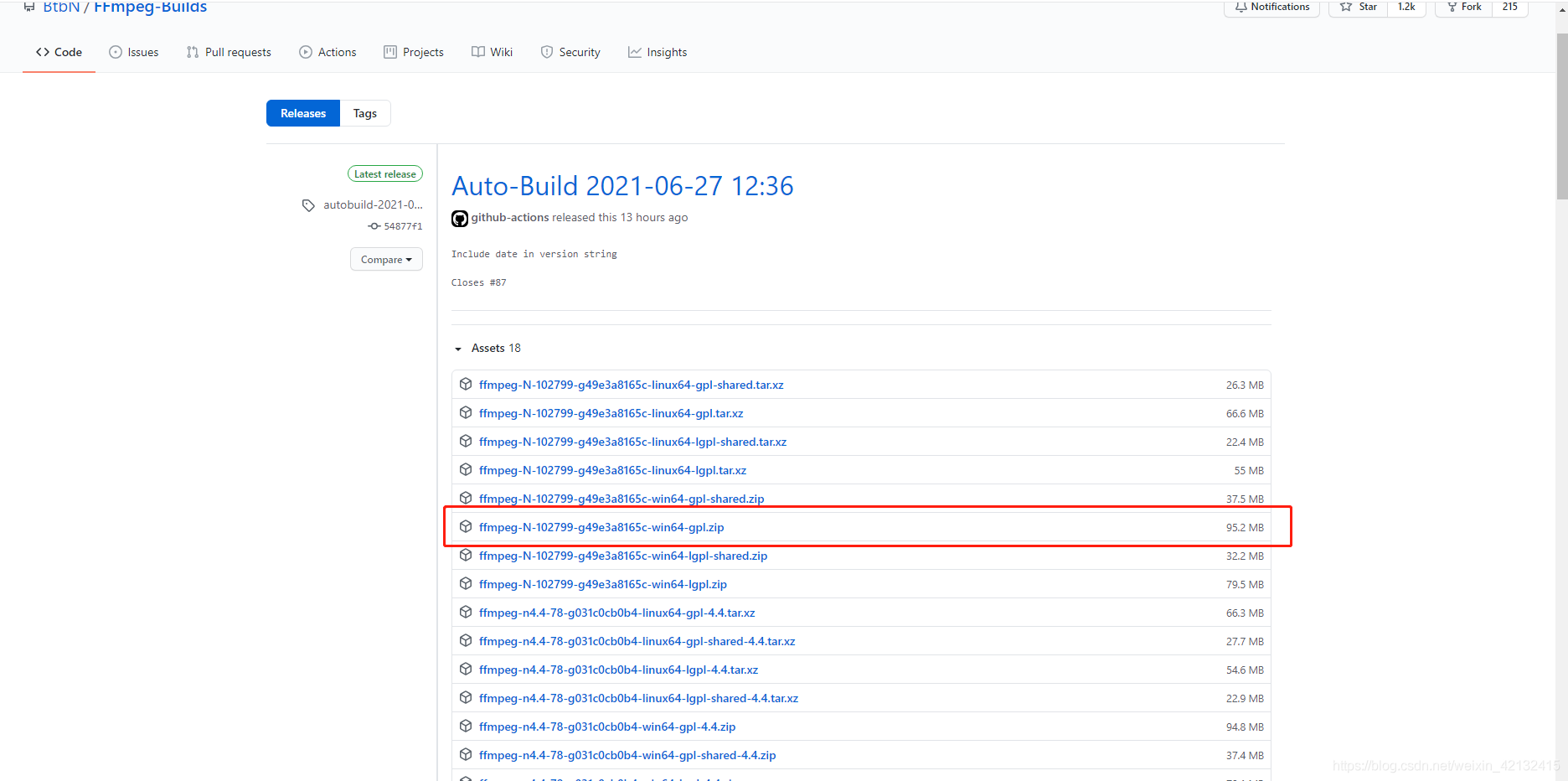Click package icon for N-102799 win64-gpl.zip
Image resolution: width=1568 pixels, height=781 pixels.
[466, 526]
